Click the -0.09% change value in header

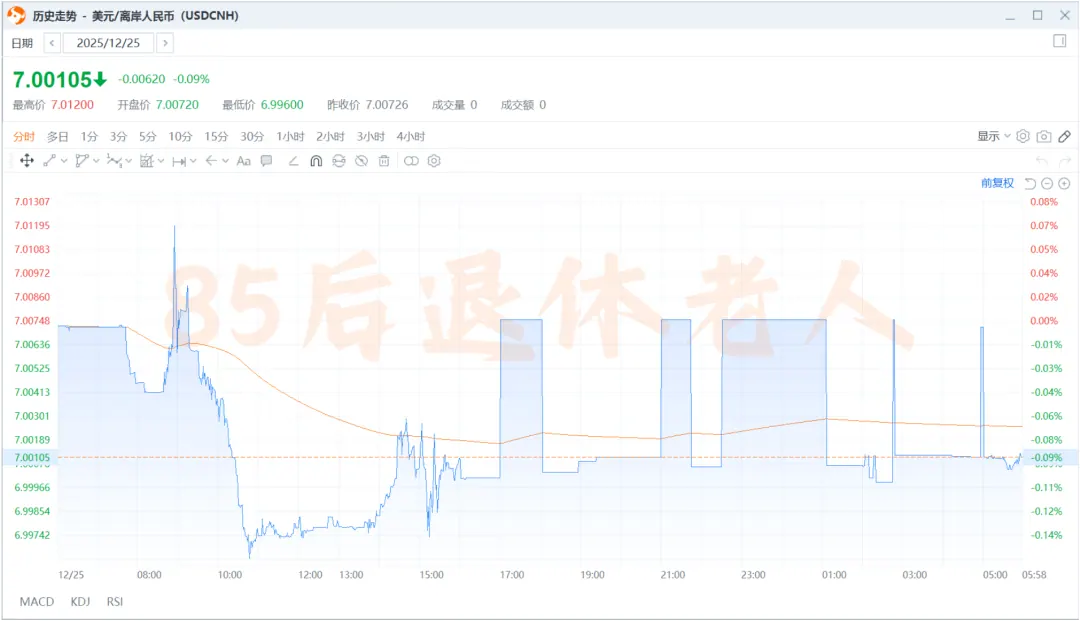pyautogui.click(x=191, y=79)
